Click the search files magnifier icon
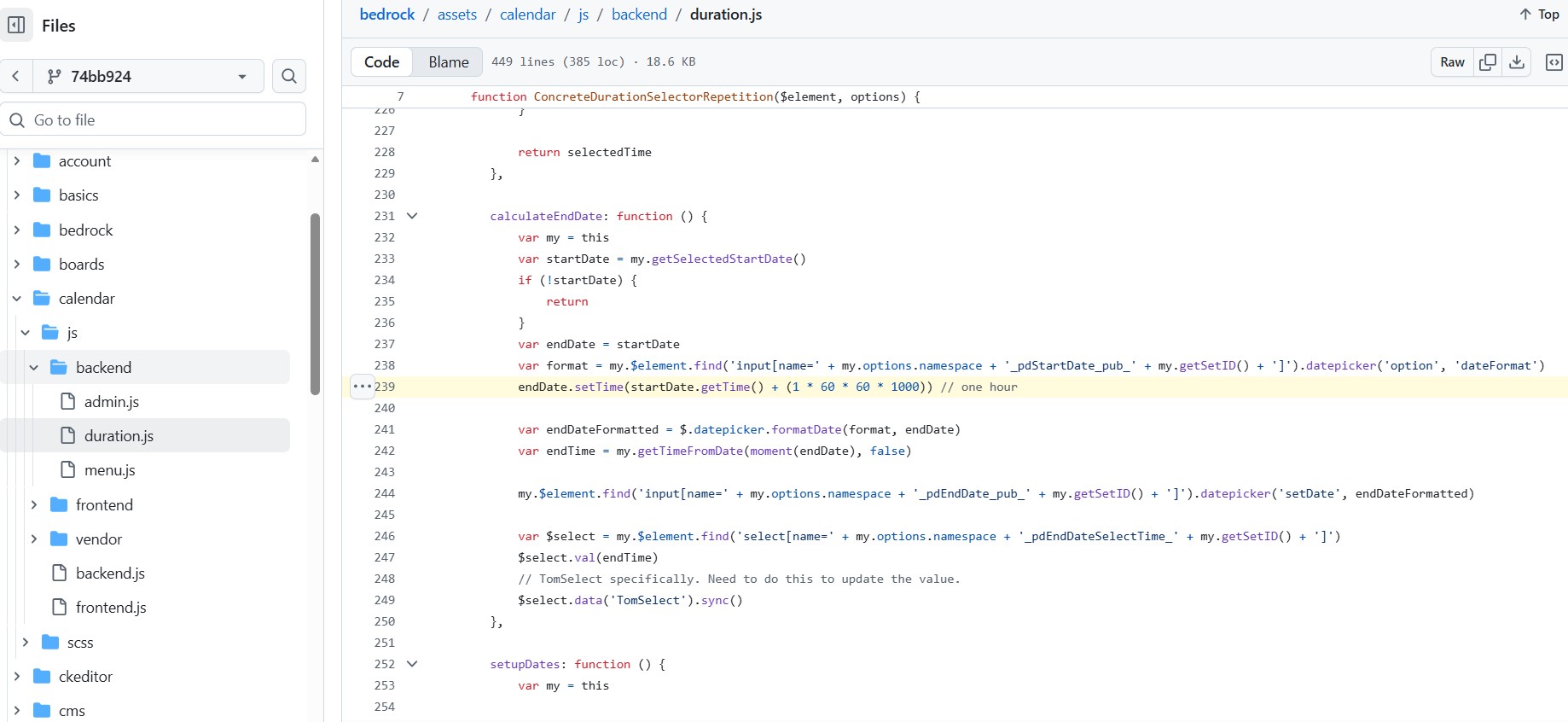1568x722 pixels. click(x=289, y=76)
